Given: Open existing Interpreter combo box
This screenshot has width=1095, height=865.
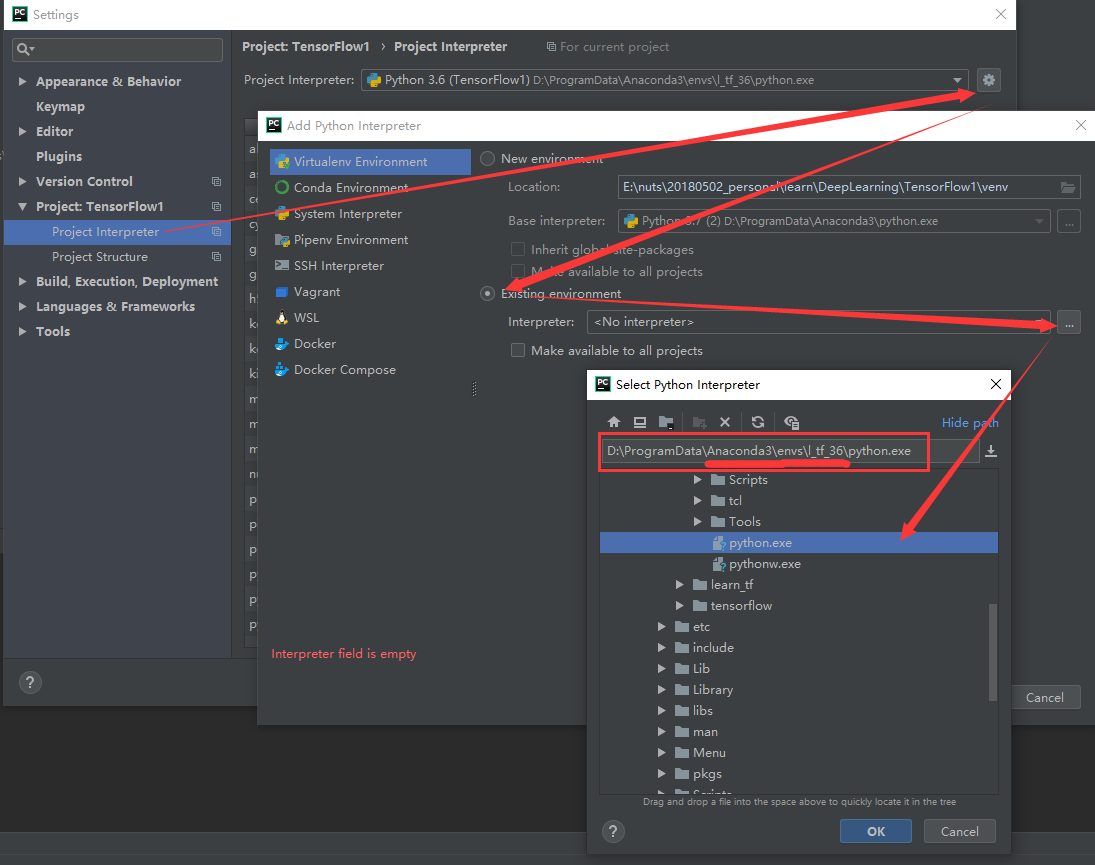Looking at the screenshot, I should pos(819,322).
